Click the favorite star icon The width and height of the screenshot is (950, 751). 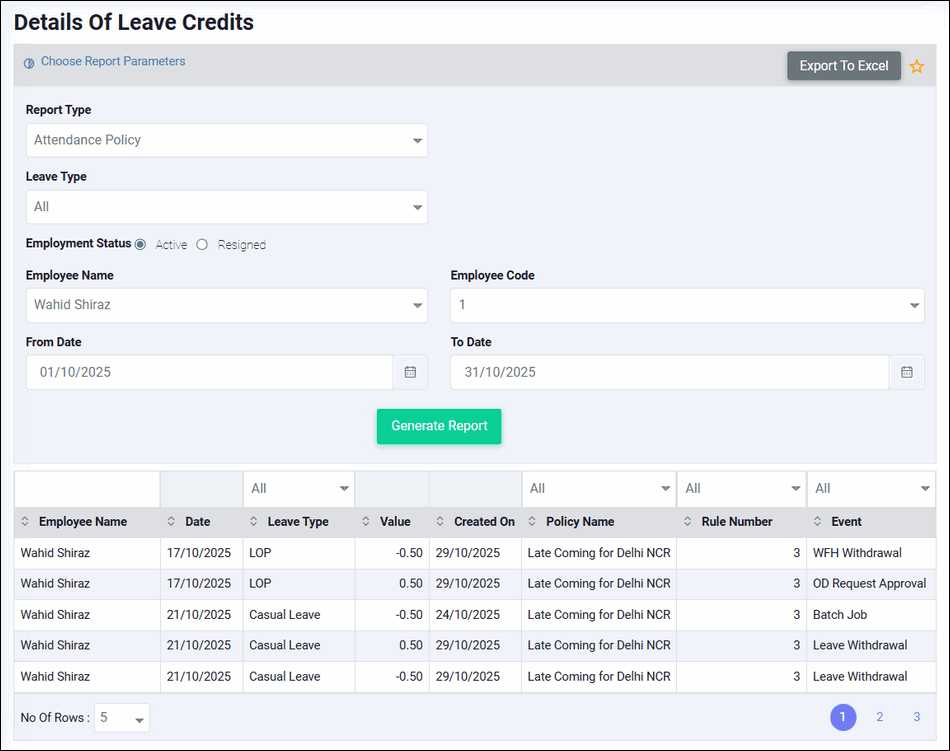click(916, 66)
